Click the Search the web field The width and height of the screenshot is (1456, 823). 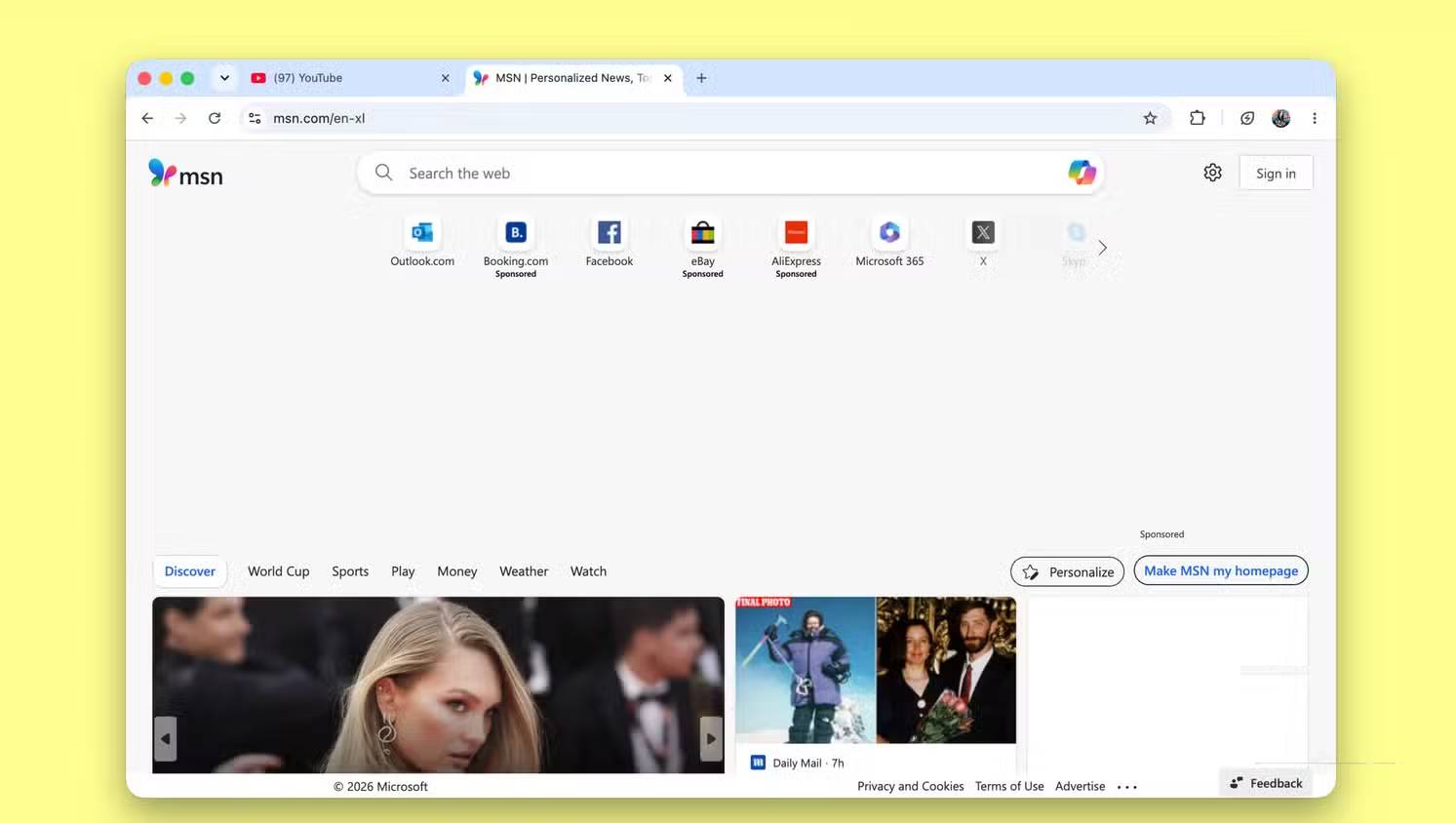(x=731, y=173)
